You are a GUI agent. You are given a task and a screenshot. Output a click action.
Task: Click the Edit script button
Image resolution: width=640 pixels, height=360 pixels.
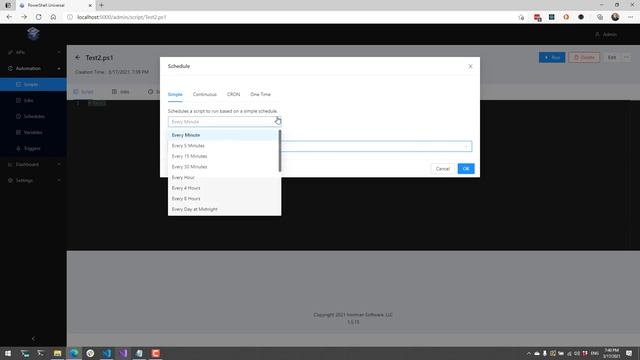coord(611,58)
